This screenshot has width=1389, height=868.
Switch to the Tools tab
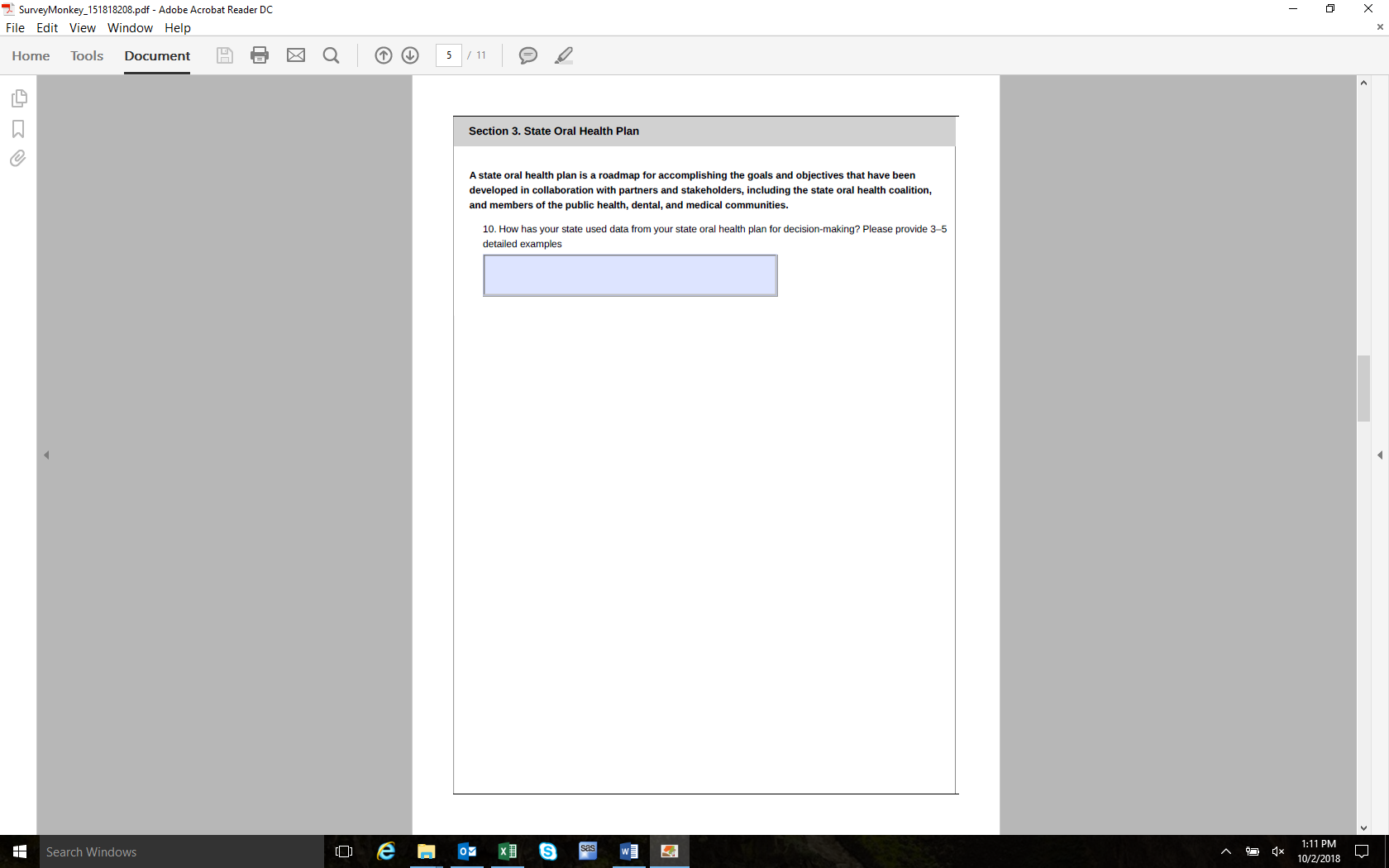click(87, 55)
